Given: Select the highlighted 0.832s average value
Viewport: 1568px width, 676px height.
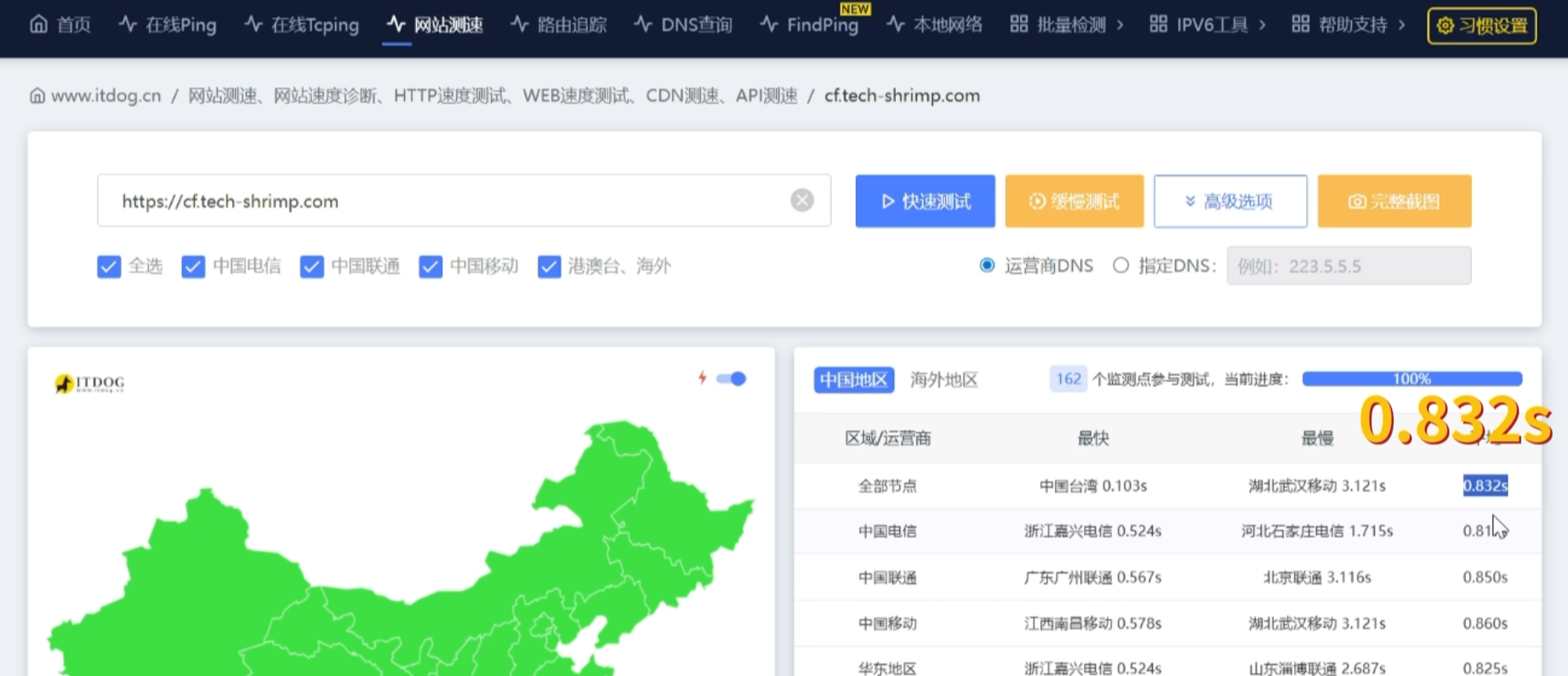Looking at the screenshot, I should point(1485,486).
